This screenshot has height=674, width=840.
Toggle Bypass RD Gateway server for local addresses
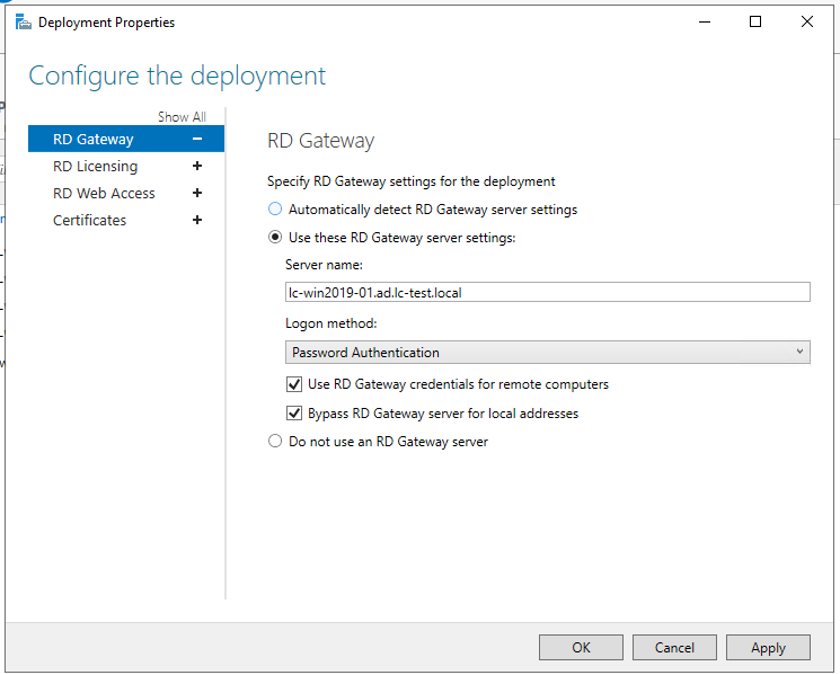coord(294,413)
